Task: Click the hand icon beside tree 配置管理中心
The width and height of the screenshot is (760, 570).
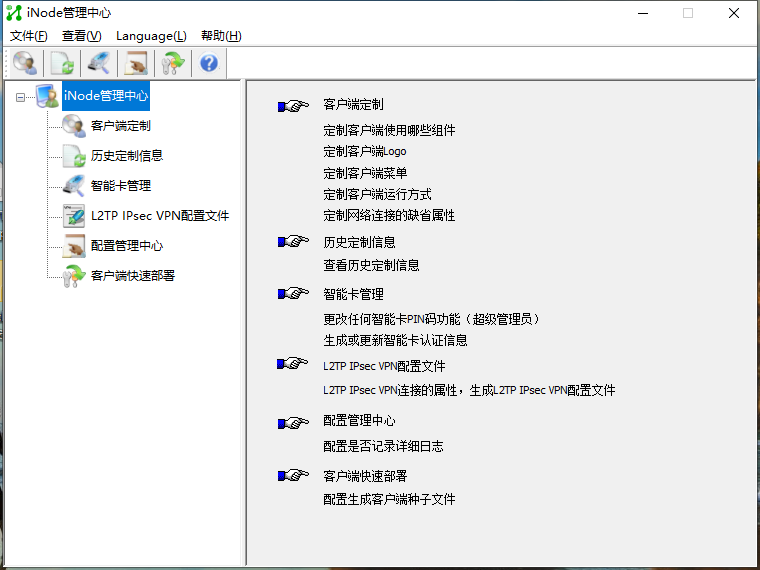Action: click(x=74, y=246)
